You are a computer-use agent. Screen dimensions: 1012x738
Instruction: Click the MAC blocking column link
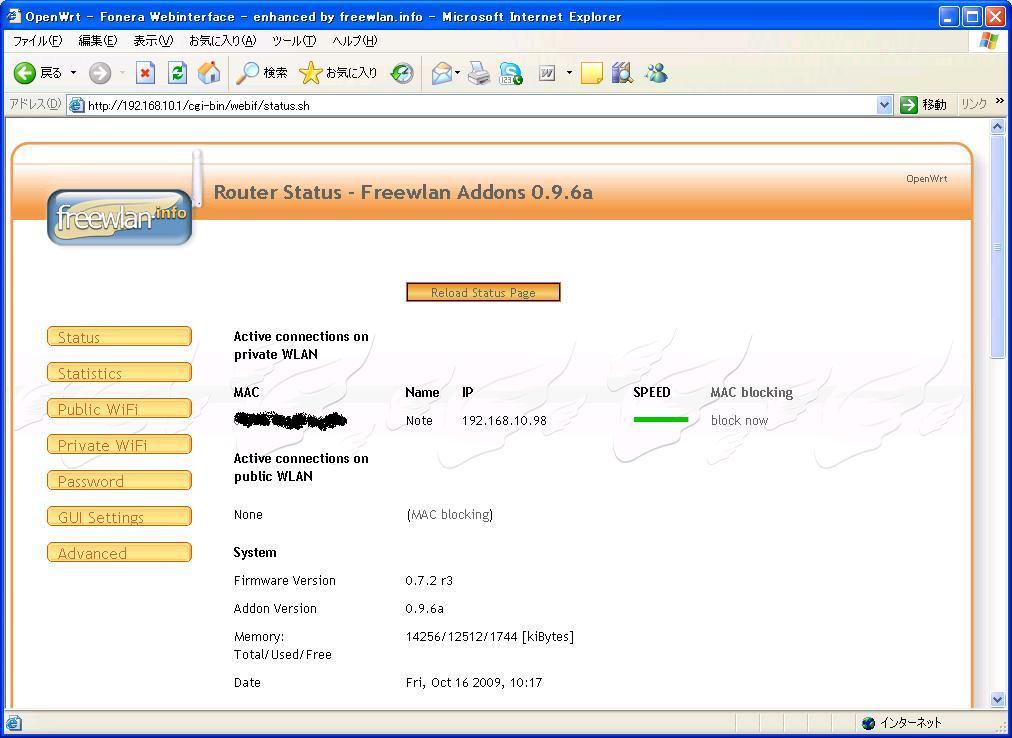(x=751, y=392)
